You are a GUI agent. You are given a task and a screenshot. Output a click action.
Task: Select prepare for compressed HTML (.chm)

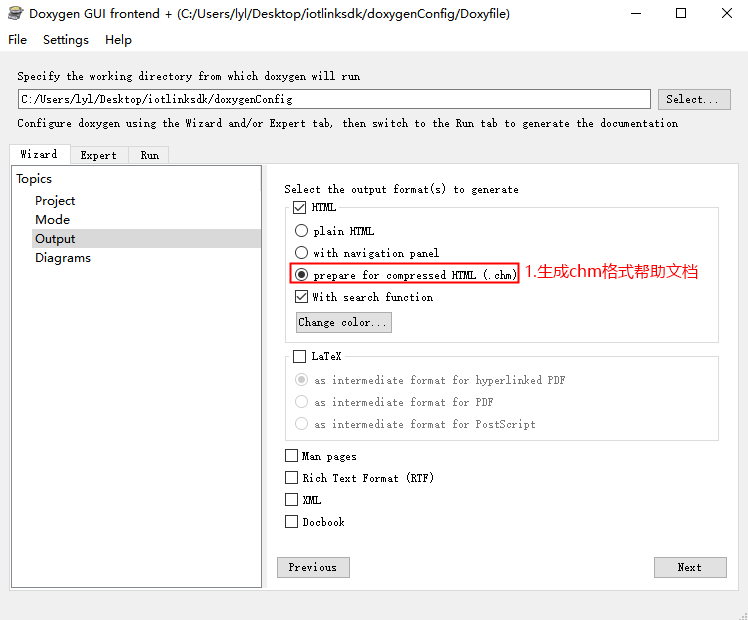301,274
